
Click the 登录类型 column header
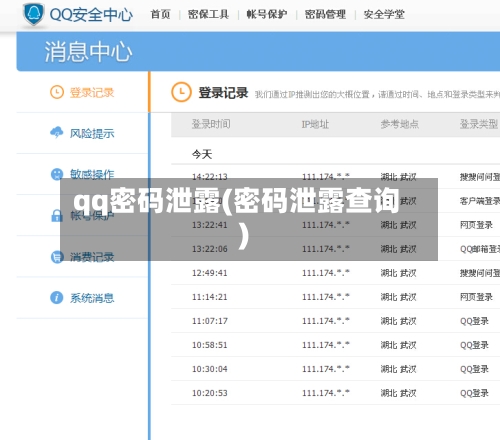[479, 124]
